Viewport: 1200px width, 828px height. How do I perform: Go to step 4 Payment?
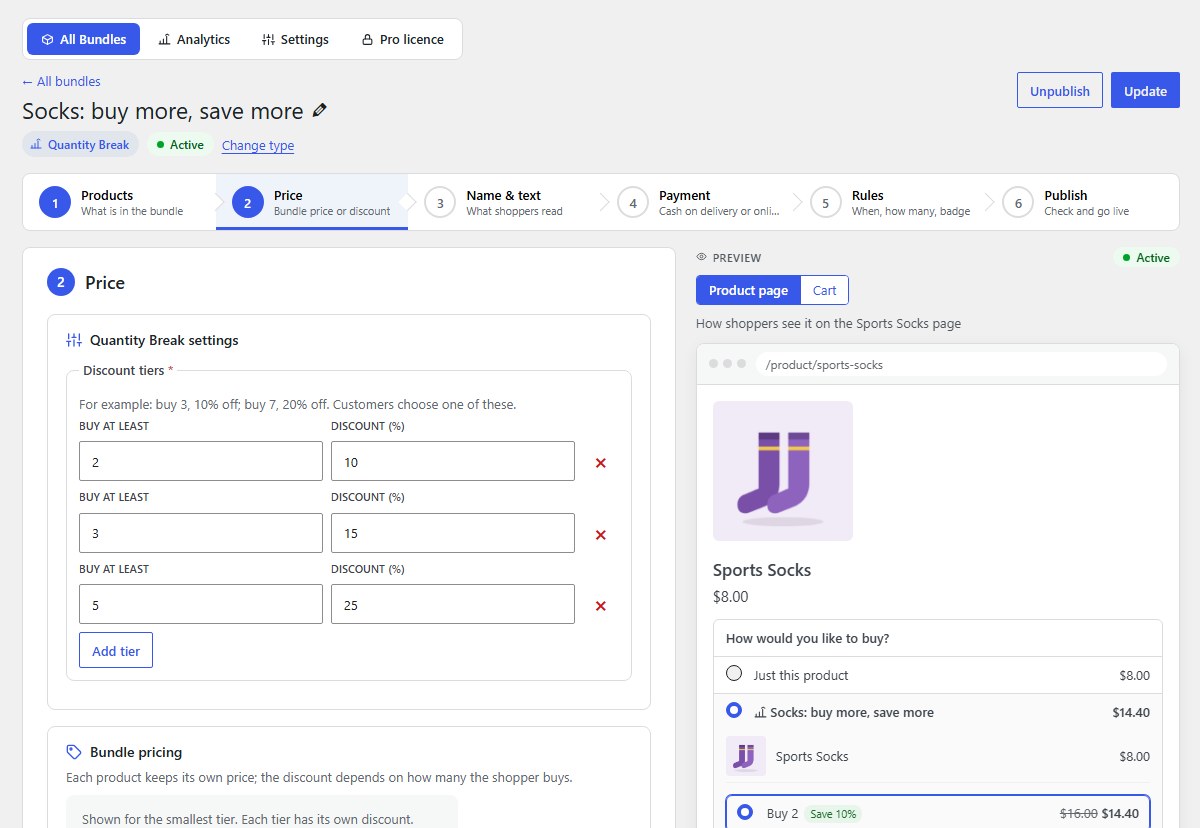pyautogui.click(x=698, y=203)
